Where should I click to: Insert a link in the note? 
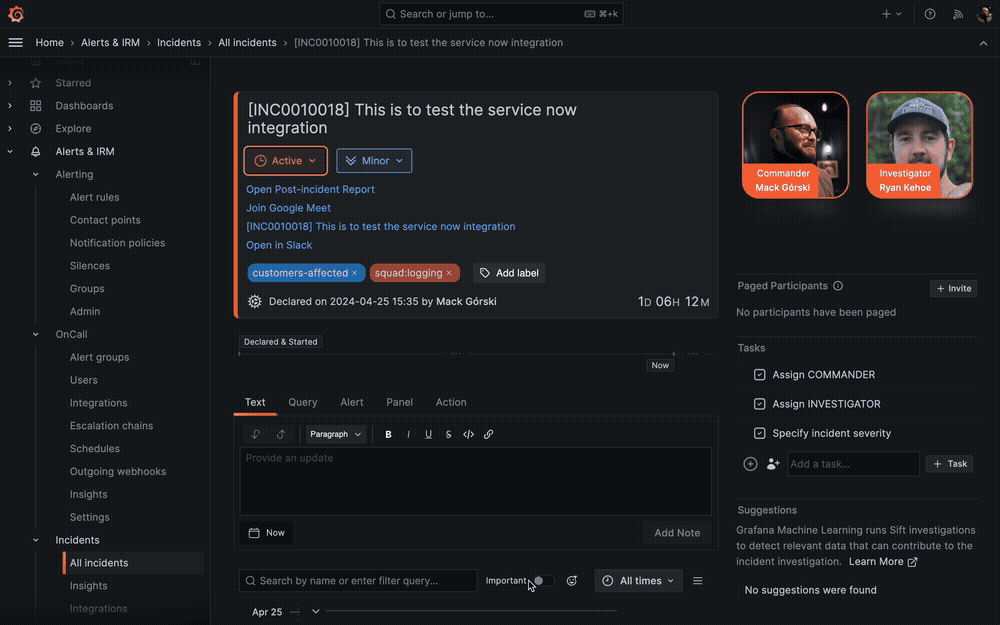489,434
